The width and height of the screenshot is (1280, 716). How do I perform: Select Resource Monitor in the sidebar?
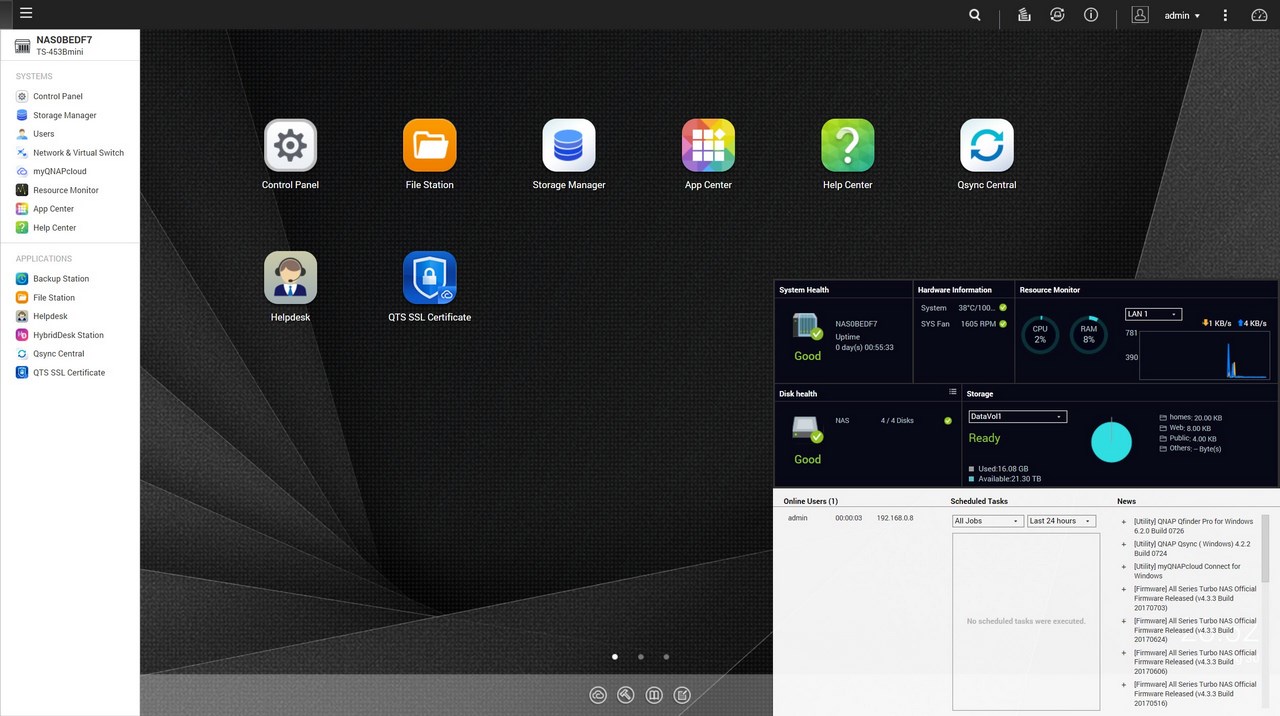[x=66, y=190]
